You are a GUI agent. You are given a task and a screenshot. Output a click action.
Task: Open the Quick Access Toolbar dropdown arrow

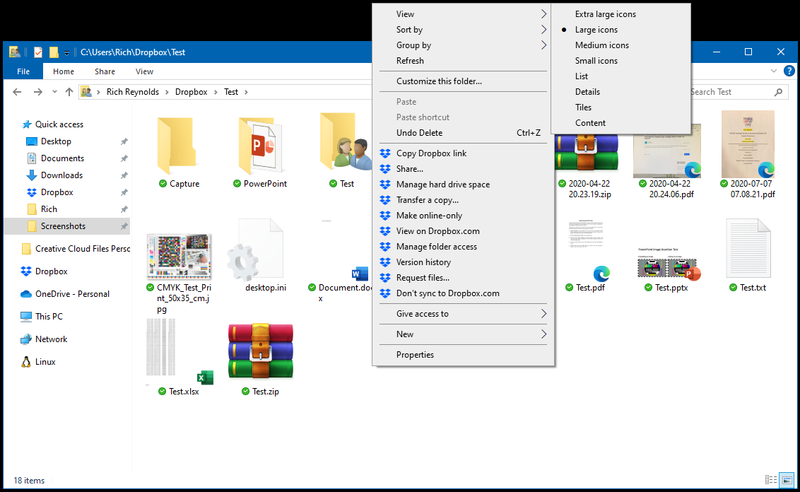(x=67, y=52)
